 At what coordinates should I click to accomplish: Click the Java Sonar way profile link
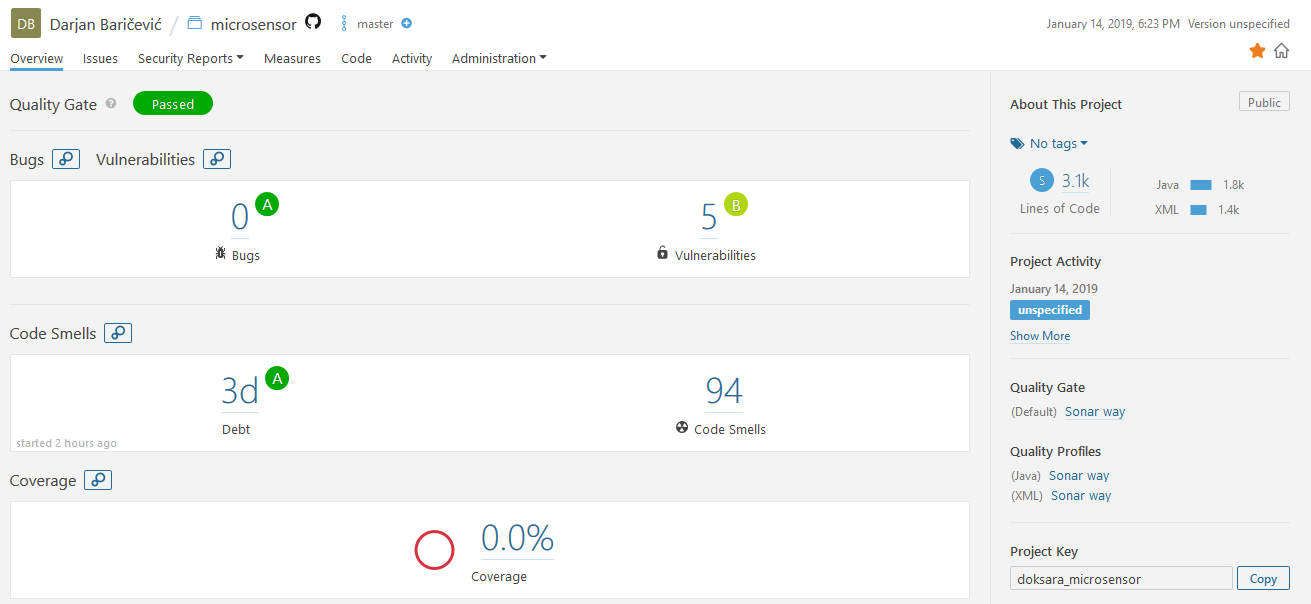tap(1079, 476)
